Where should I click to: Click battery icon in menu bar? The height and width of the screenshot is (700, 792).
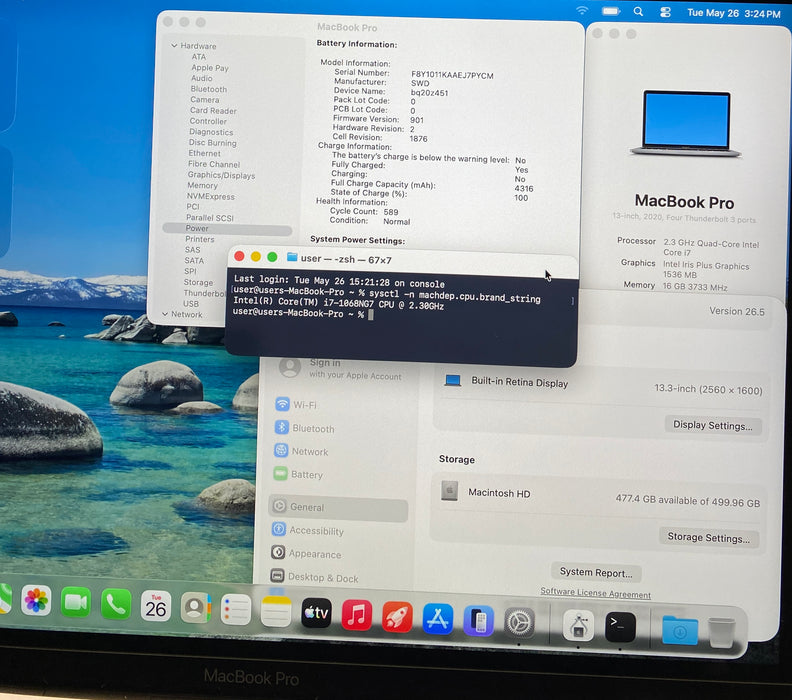click(611, 11)
